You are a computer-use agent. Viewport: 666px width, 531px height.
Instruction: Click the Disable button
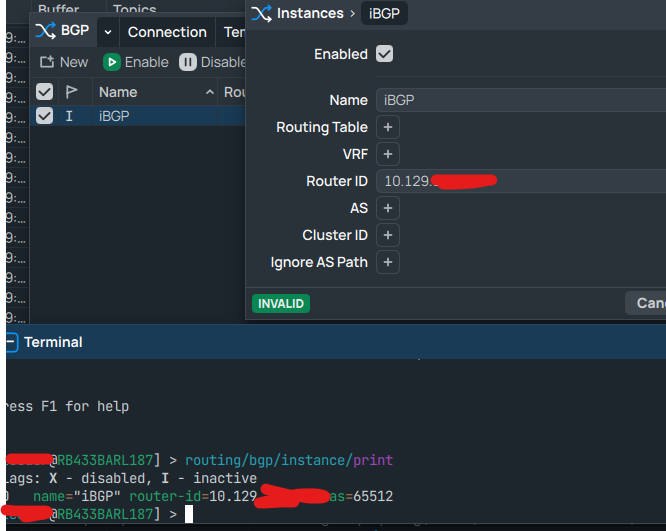click(x=212, y=62)
